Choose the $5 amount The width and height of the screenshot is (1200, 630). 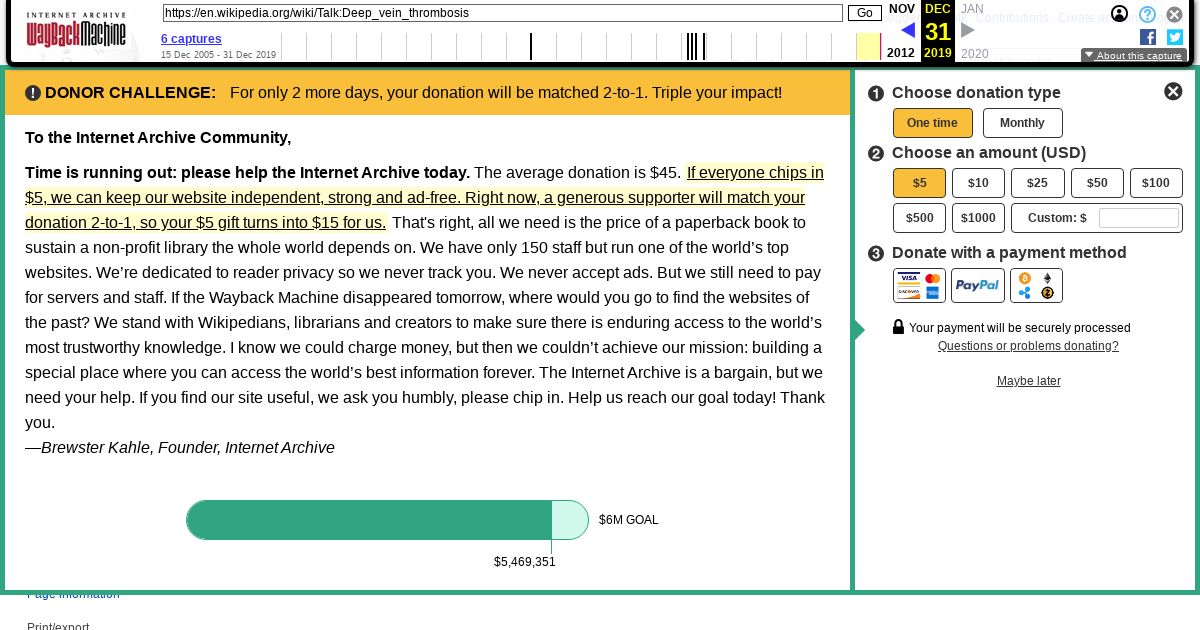919,183
